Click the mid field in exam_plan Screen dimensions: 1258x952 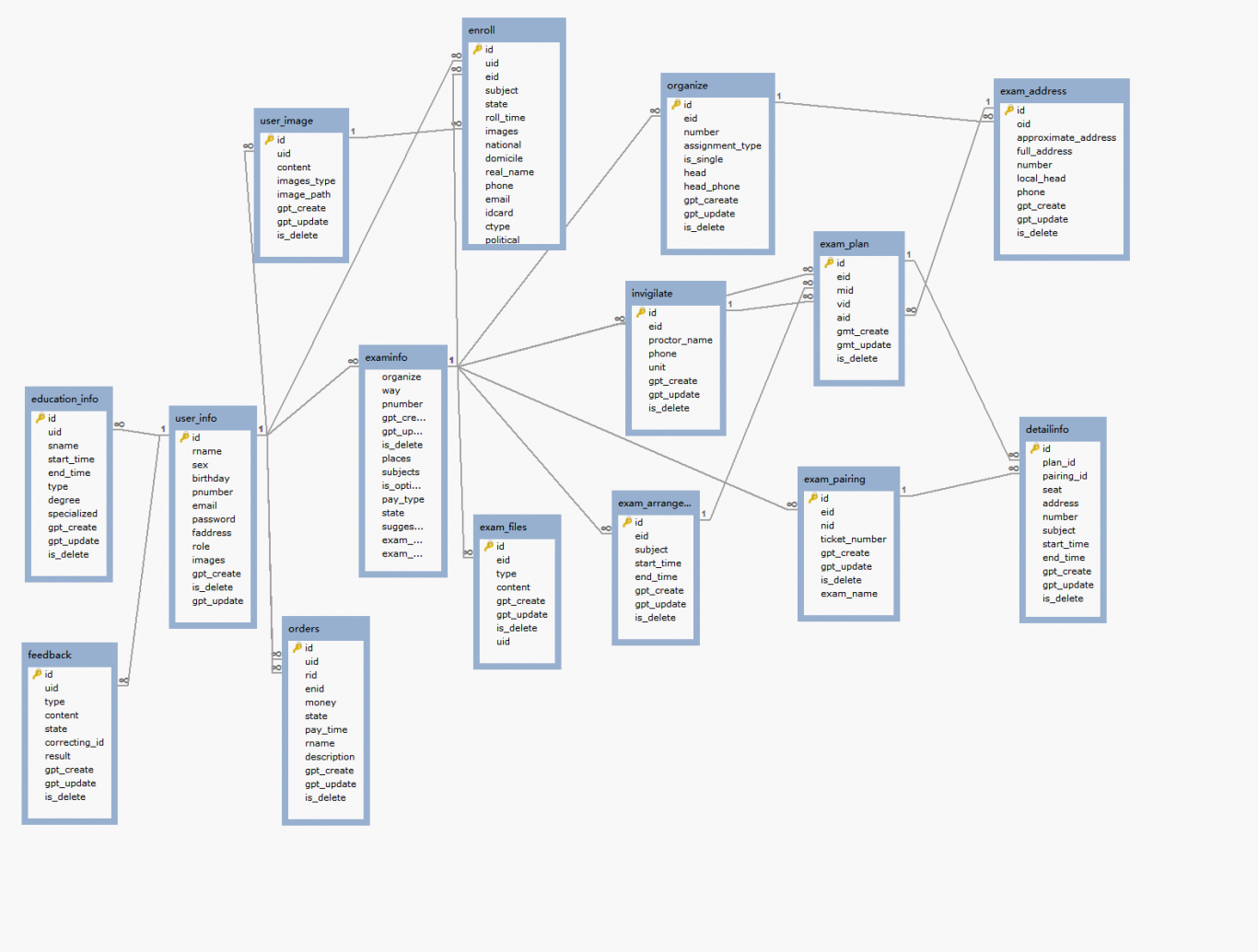pos(844,290)
